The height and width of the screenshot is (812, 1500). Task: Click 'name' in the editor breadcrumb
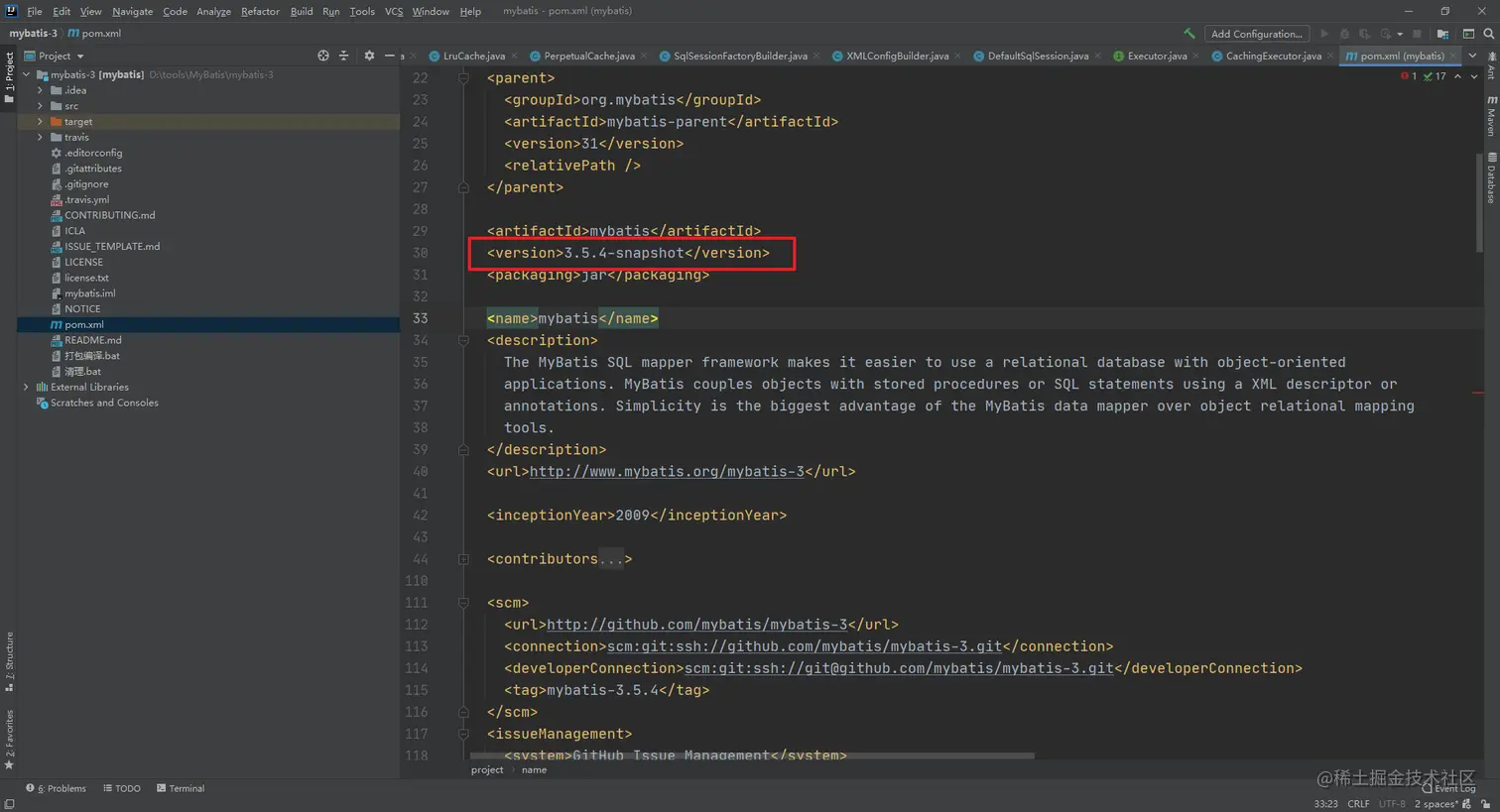pos(534,769)
